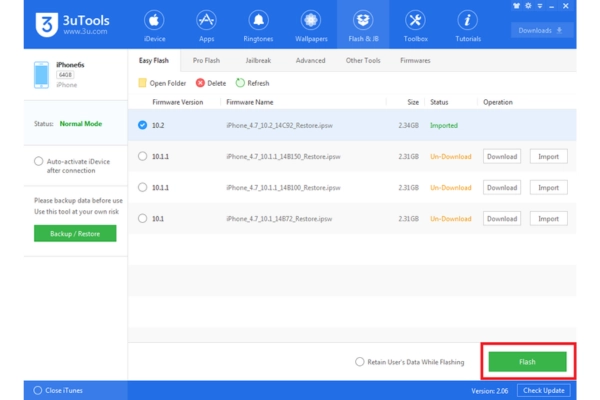Viewport: 600px width, 400px height.
Task: Select the Flash & JB icon
Action: (x=362, y=21)
